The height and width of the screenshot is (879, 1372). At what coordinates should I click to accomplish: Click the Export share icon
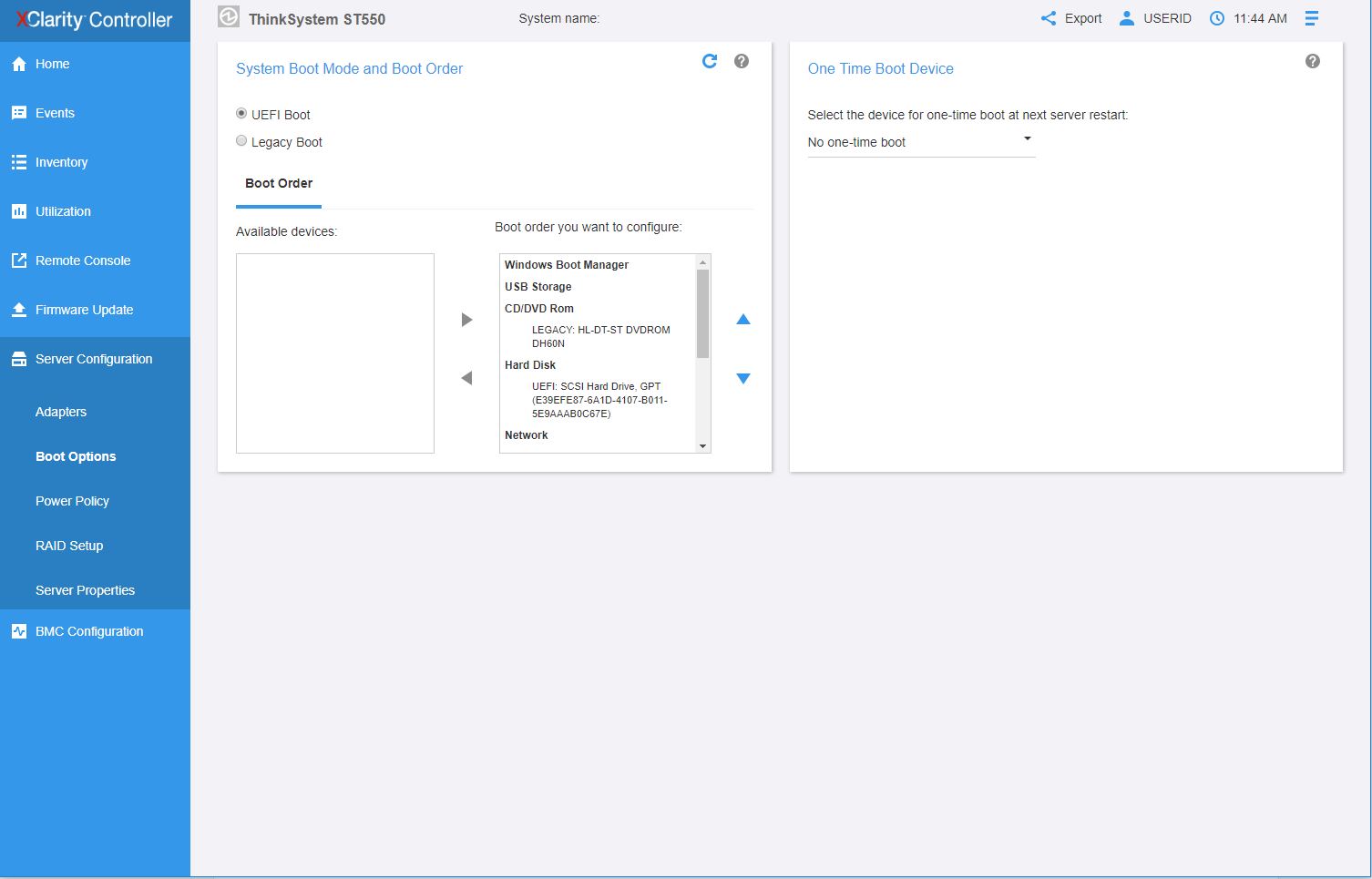coord(1049,18)
